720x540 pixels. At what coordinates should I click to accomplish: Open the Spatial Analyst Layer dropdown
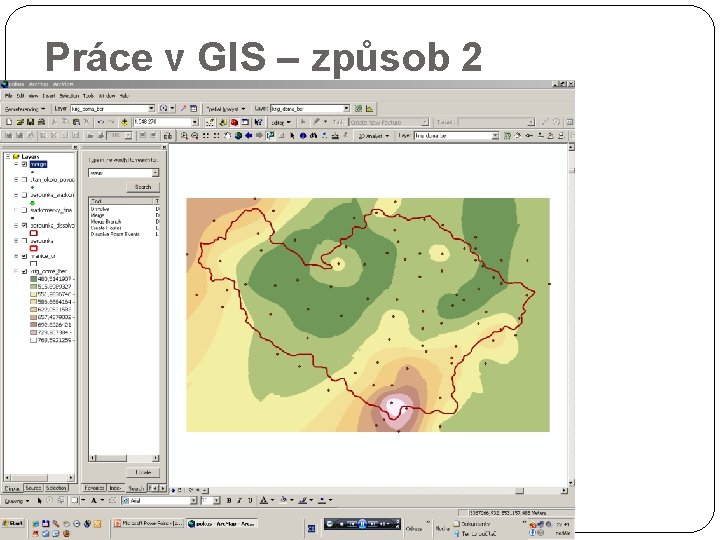(x=346, y=109)
